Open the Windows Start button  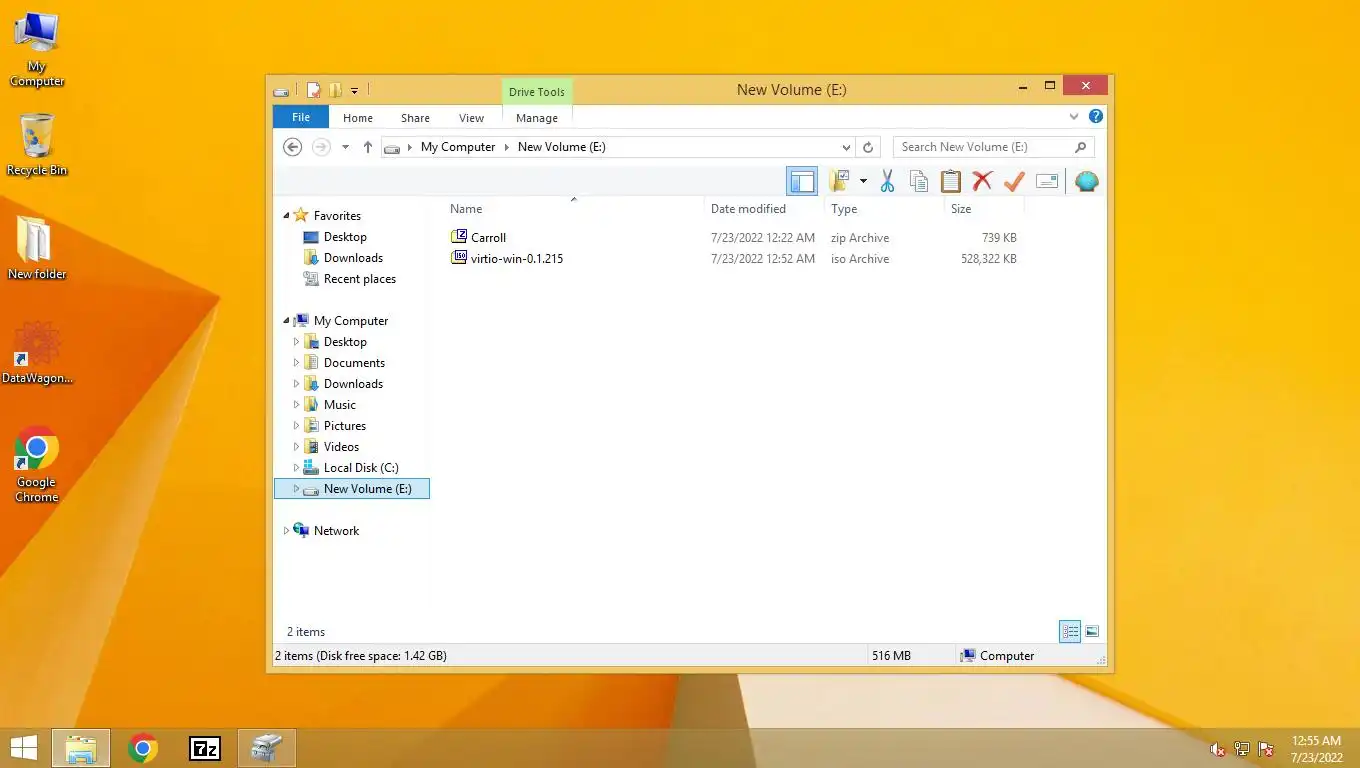click(24, 748)
